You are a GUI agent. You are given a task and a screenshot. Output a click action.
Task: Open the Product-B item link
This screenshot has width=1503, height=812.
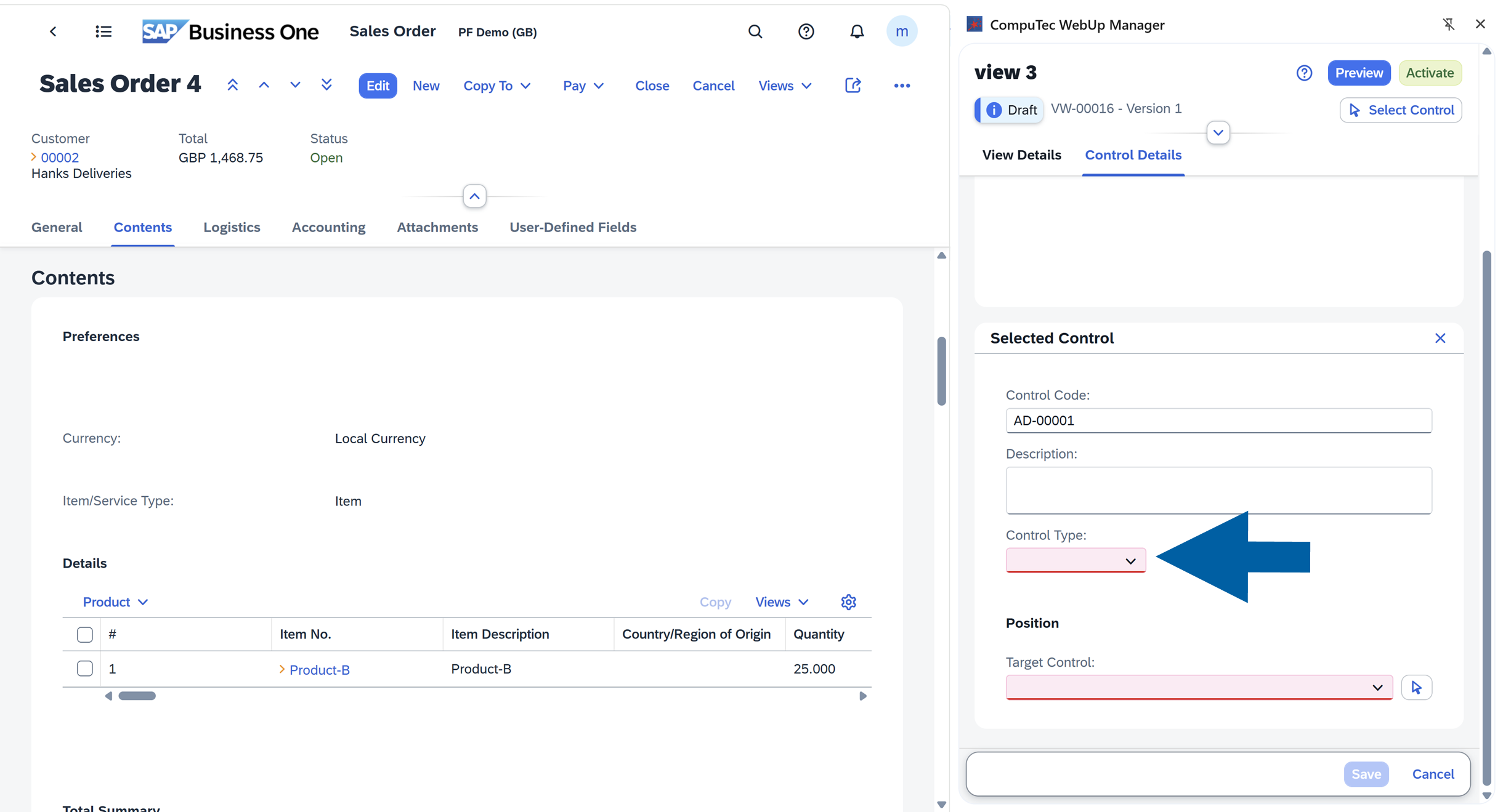click(319, 670)
